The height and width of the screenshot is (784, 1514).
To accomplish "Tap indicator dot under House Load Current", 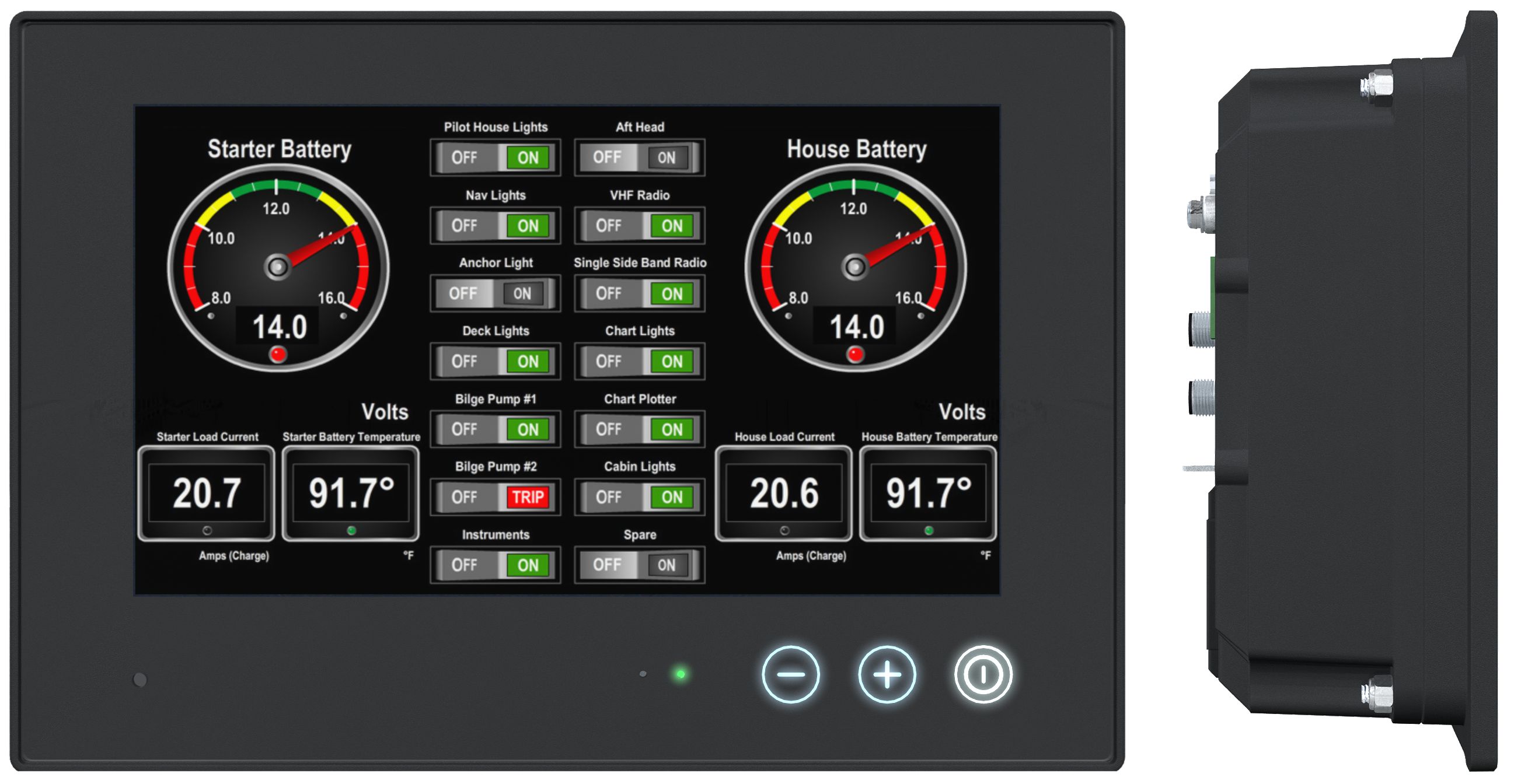I will coord(784,530).
